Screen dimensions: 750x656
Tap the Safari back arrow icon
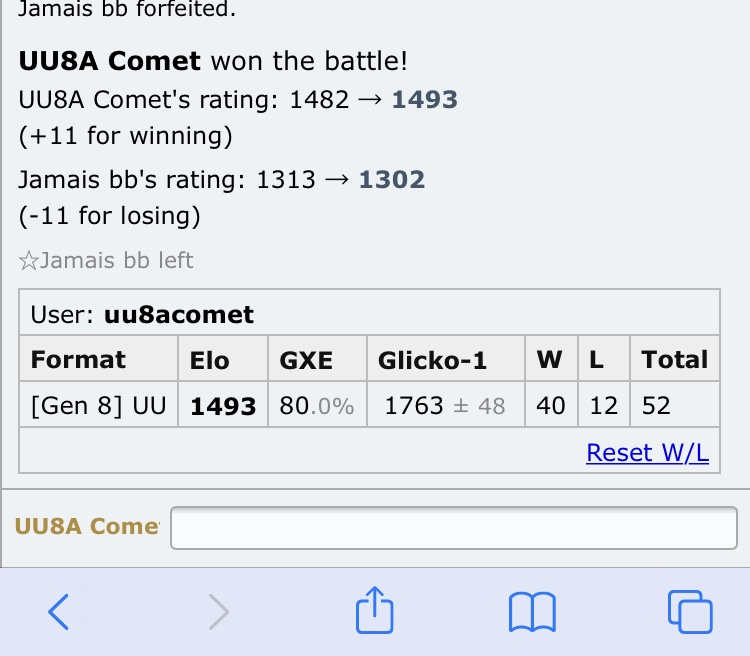click(59, 610)
